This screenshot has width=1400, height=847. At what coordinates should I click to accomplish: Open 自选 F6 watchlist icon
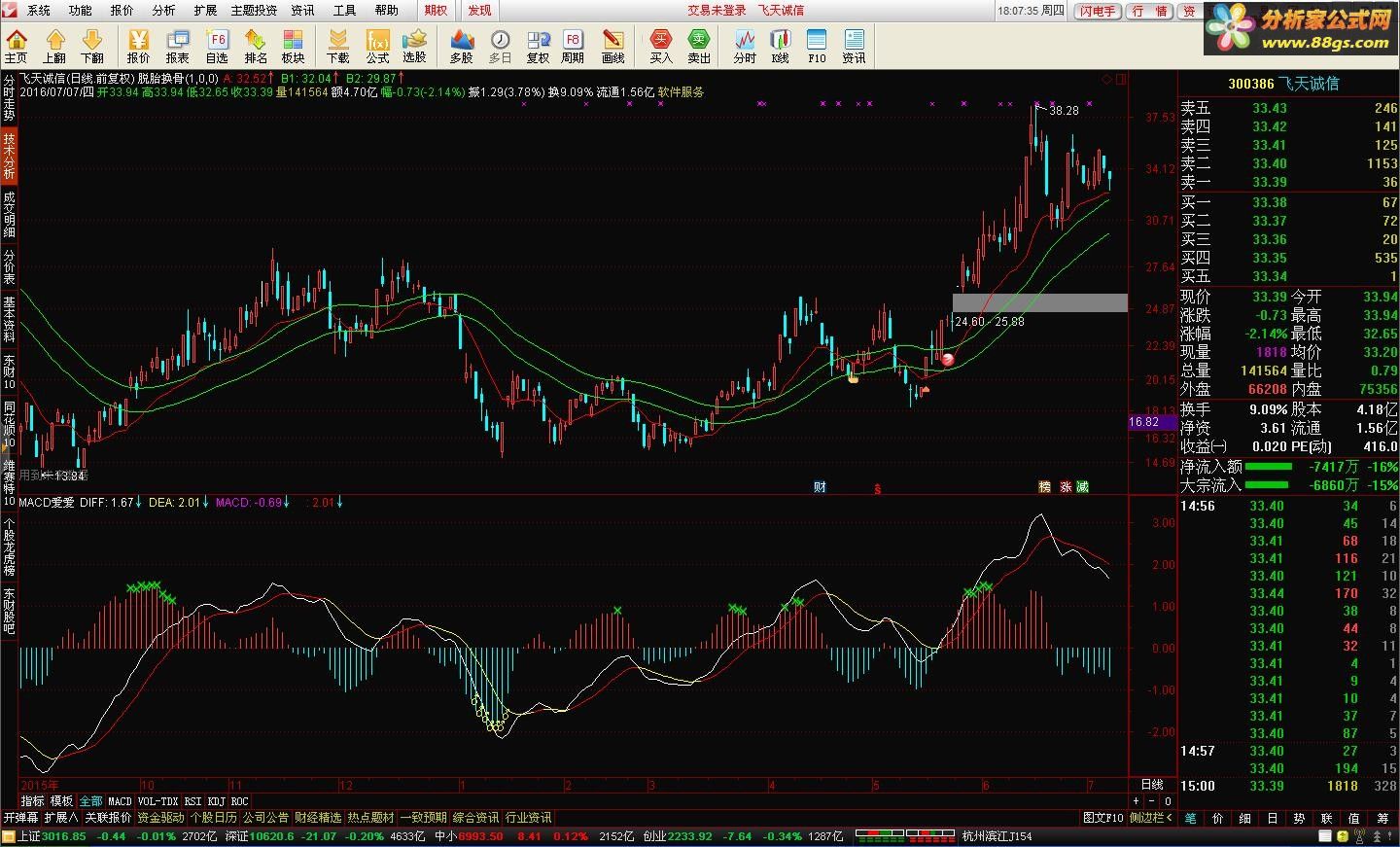(217, 46)
